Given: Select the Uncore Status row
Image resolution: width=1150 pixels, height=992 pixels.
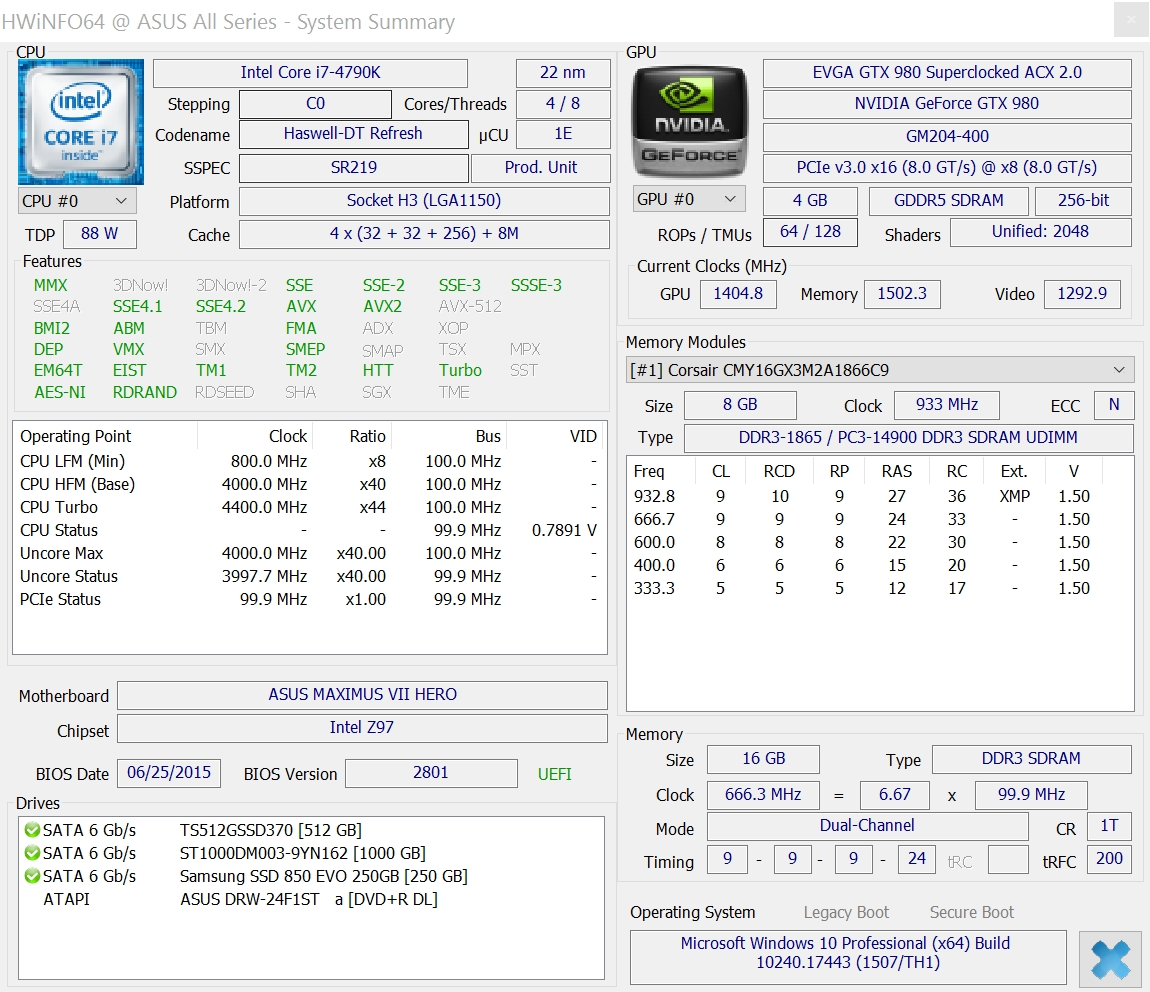Looking at the screenshot, I should pos(310,576).
